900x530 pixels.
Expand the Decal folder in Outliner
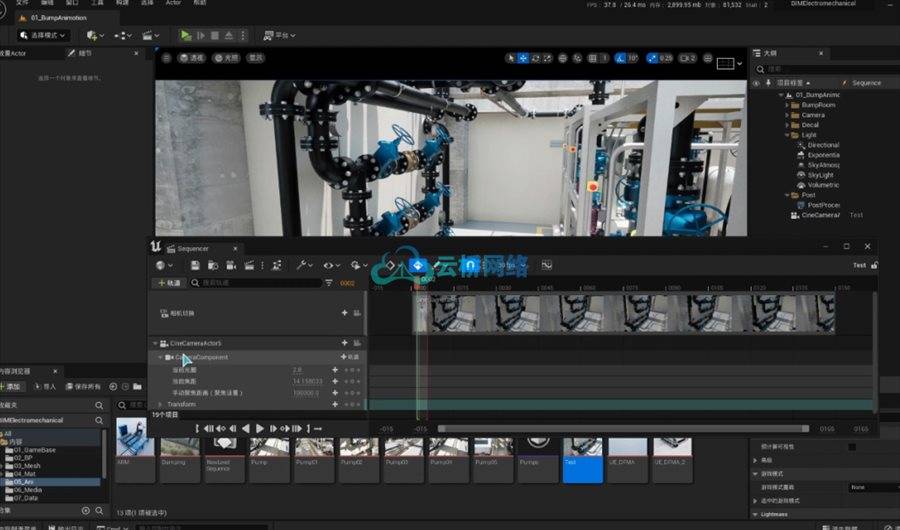(x=787, y=125)
